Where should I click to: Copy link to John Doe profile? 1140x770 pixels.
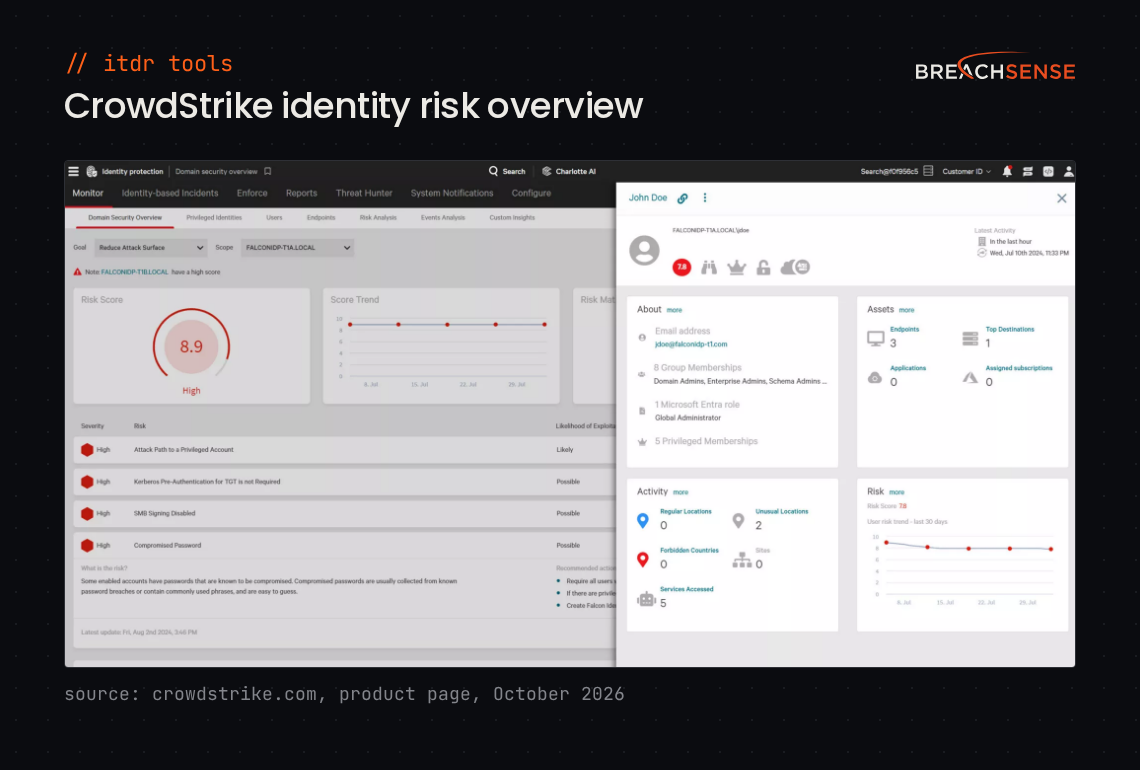click(x=683, y=198)
